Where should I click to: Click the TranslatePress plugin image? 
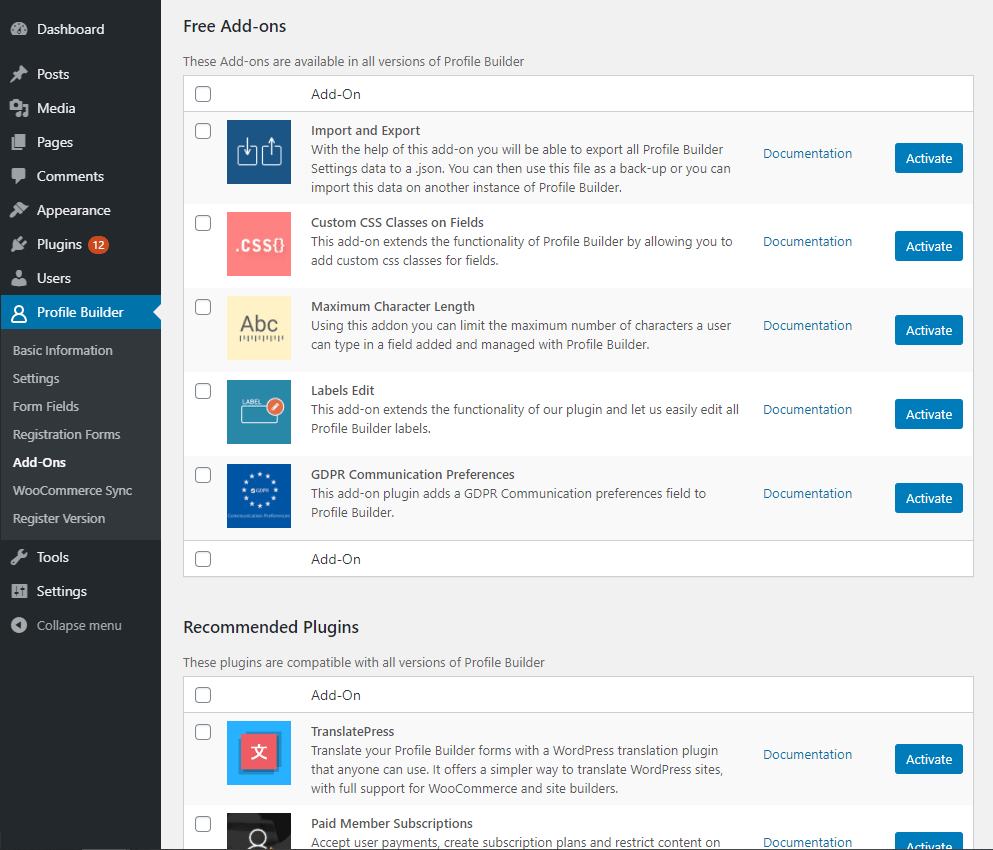tap(259, 753)
